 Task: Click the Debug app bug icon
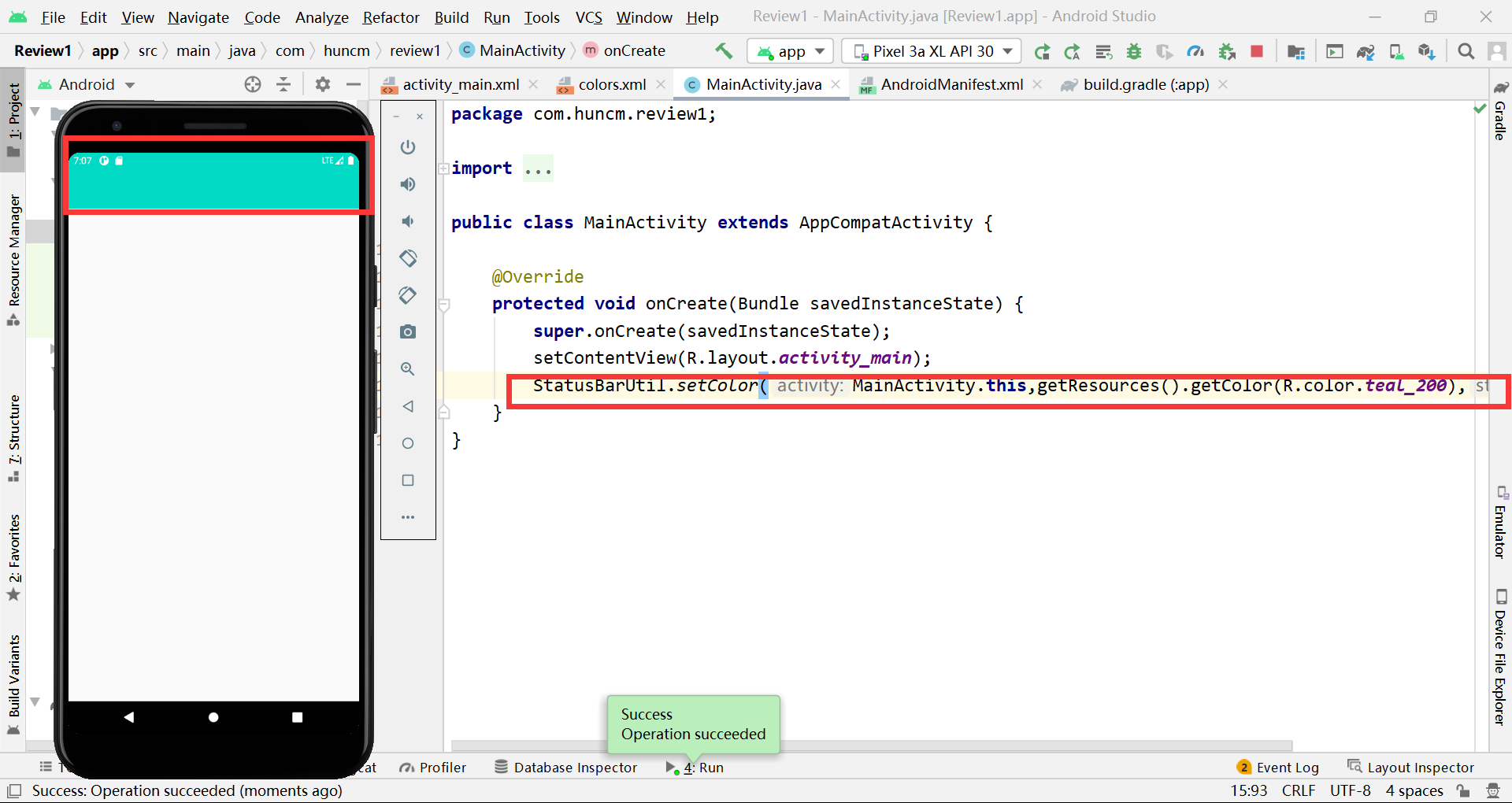1134,52
